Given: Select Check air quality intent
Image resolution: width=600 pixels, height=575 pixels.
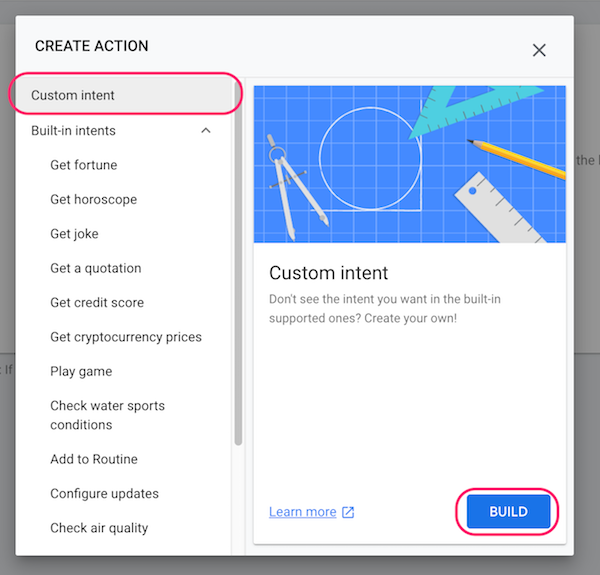Looking at the screenshot, I should pos(99,528).
